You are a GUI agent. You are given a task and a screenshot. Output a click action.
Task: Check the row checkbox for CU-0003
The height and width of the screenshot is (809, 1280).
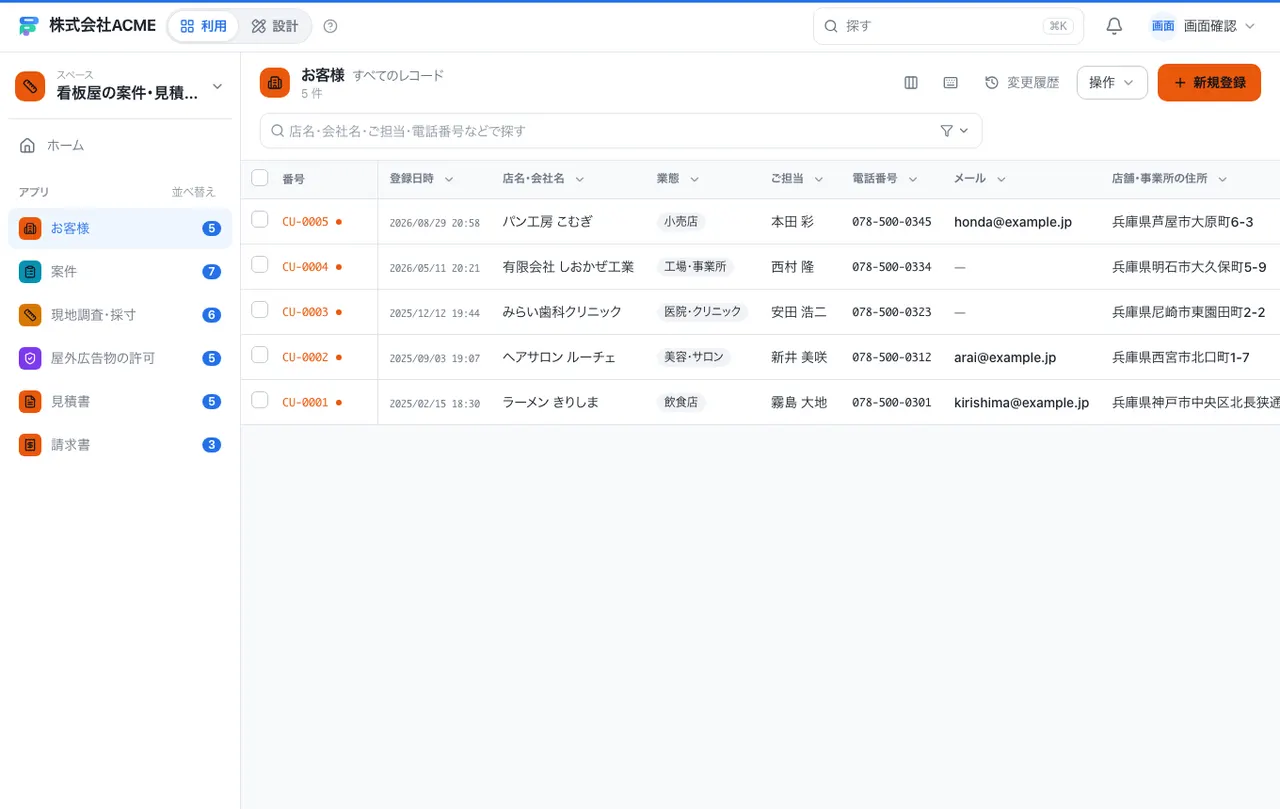pos(260,310)
